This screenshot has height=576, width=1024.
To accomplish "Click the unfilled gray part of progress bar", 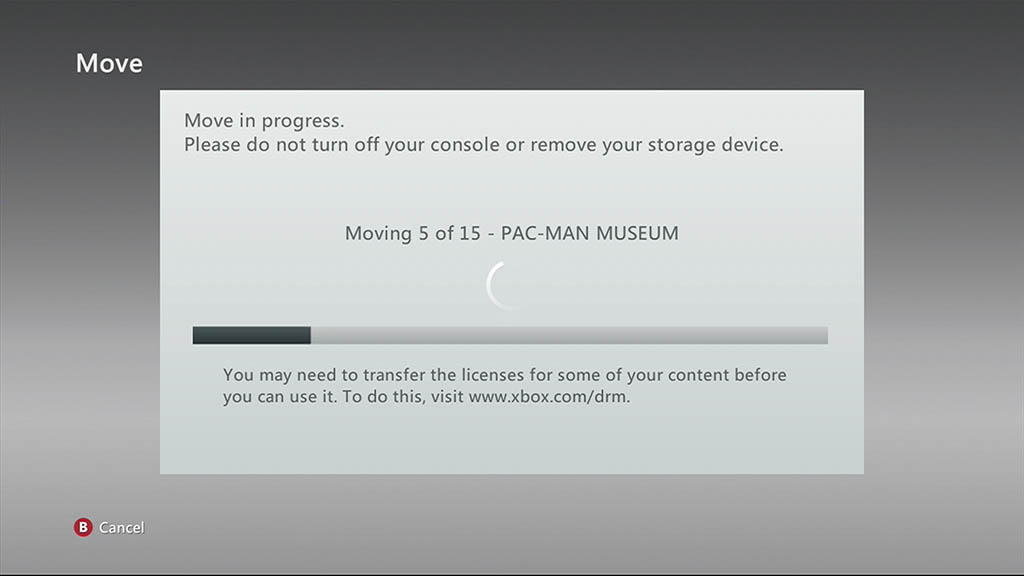I will point(569,335).
